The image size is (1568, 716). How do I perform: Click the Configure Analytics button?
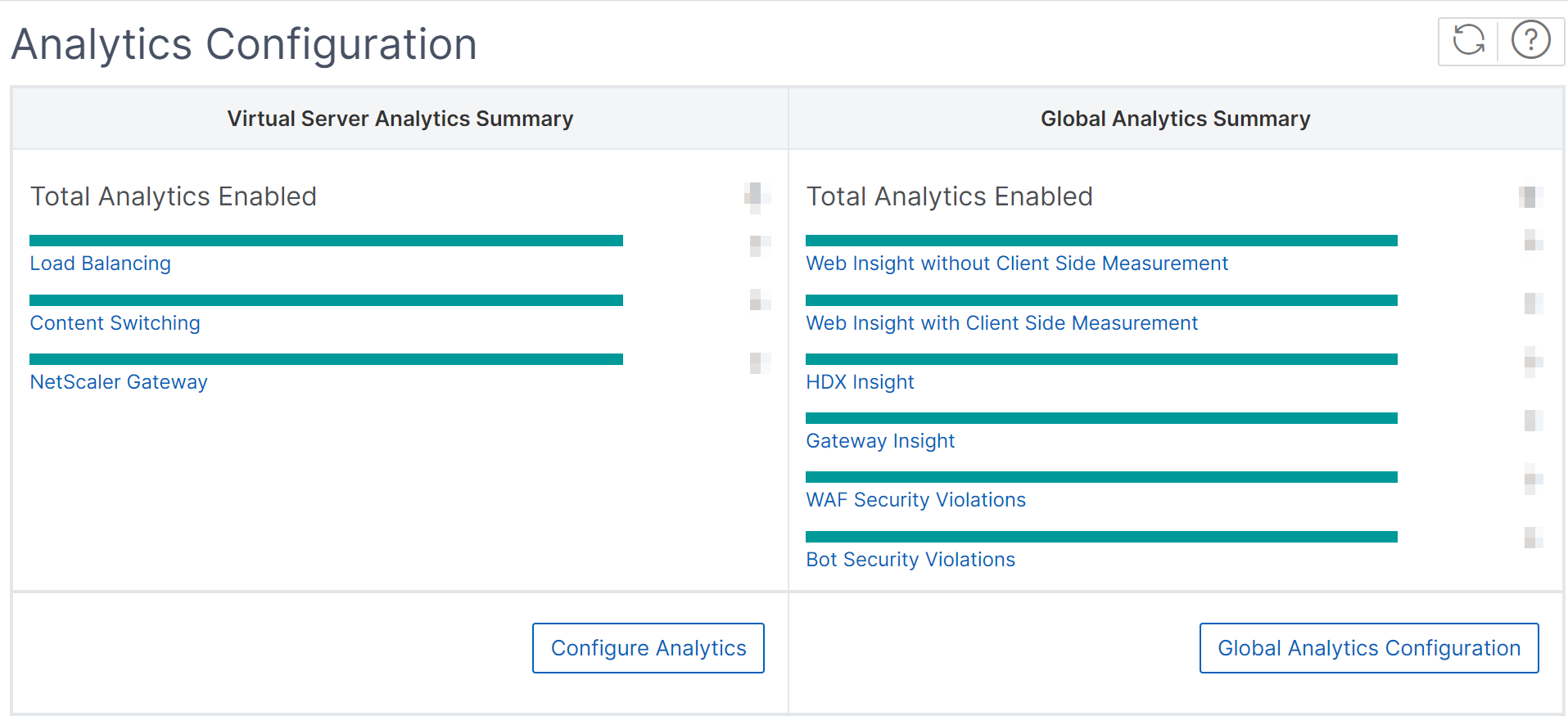(x=648, y=648)
